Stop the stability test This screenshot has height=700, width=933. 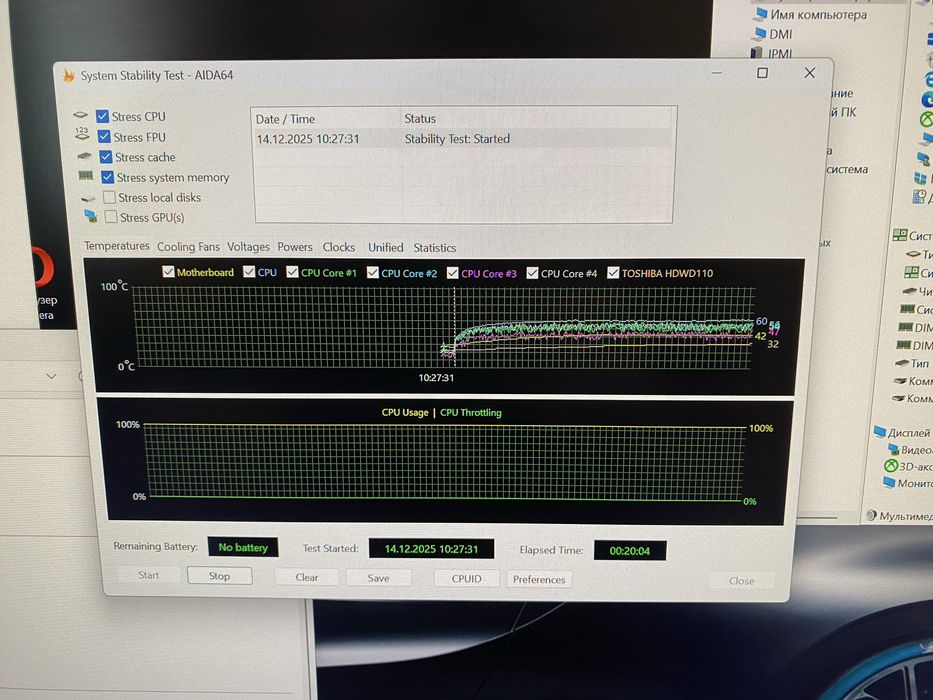220,576
